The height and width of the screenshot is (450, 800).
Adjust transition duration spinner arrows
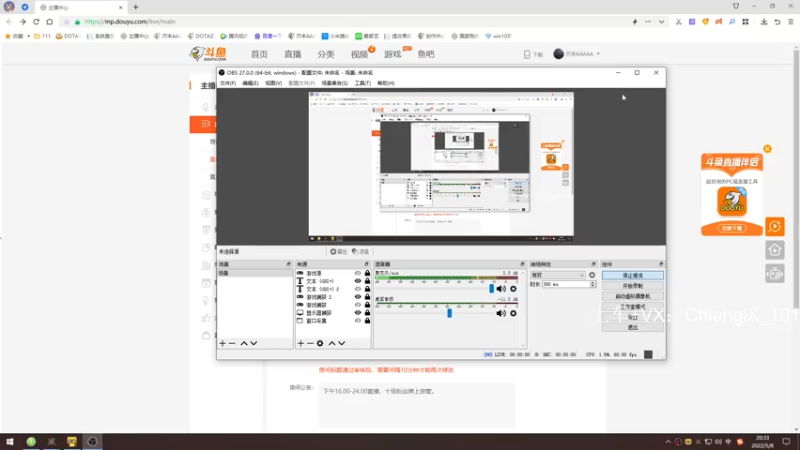click(592, 284)
